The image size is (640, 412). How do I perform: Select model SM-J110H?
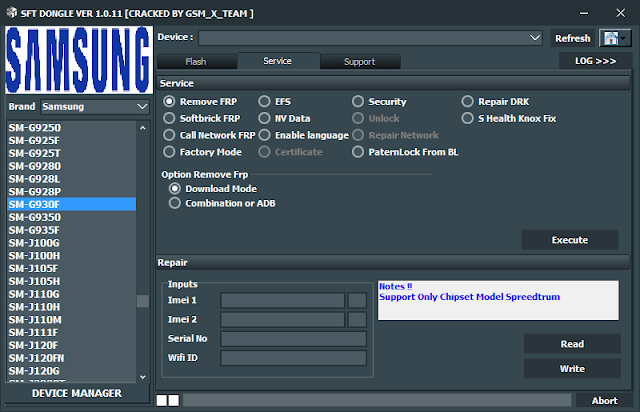71,307
